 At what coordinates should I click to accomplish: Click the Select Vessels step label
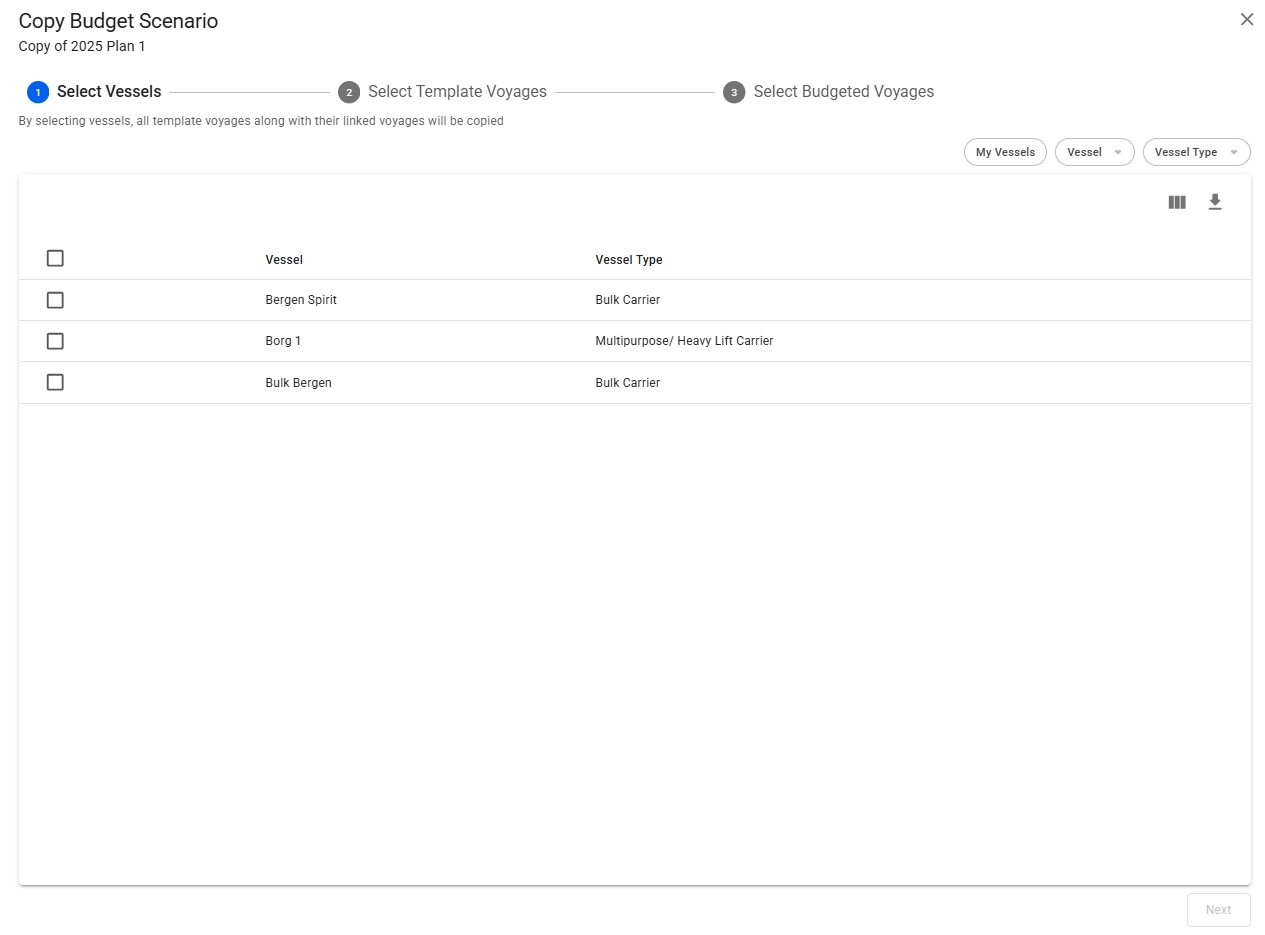109,92
